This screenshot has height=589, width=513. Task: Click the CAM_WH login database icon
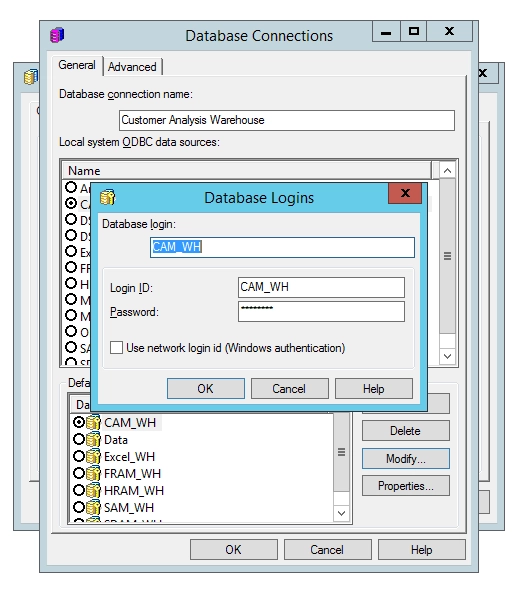tap(93, 422)
